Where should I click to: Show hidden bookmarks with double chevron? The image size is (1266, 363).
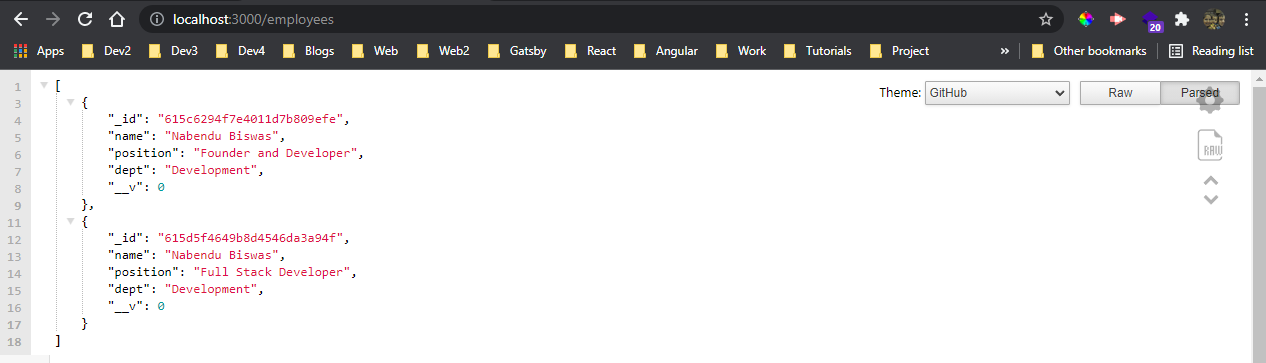pos(1004,50)
